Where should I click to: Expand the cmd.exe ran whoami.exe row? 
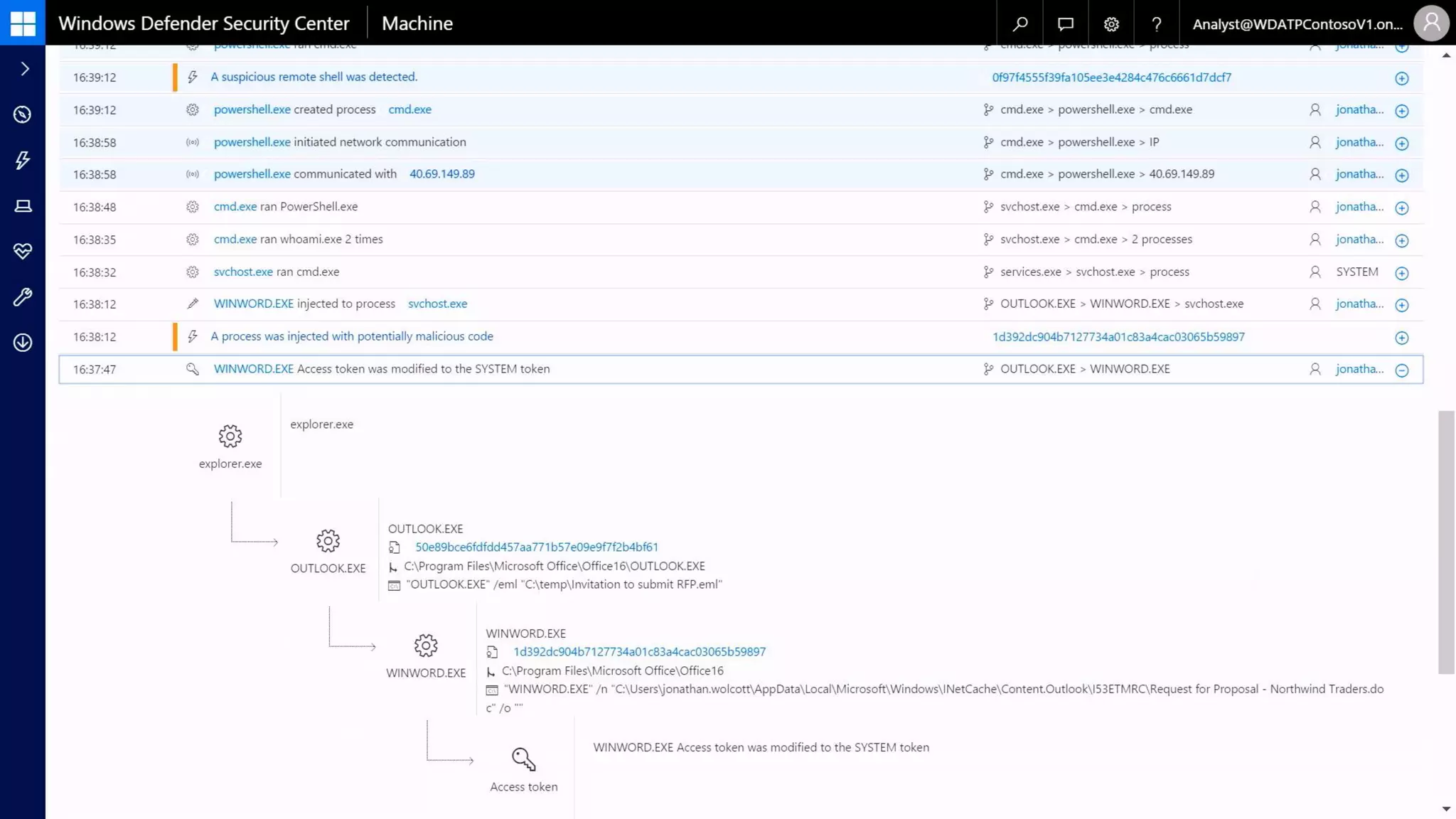[1401, 240]
